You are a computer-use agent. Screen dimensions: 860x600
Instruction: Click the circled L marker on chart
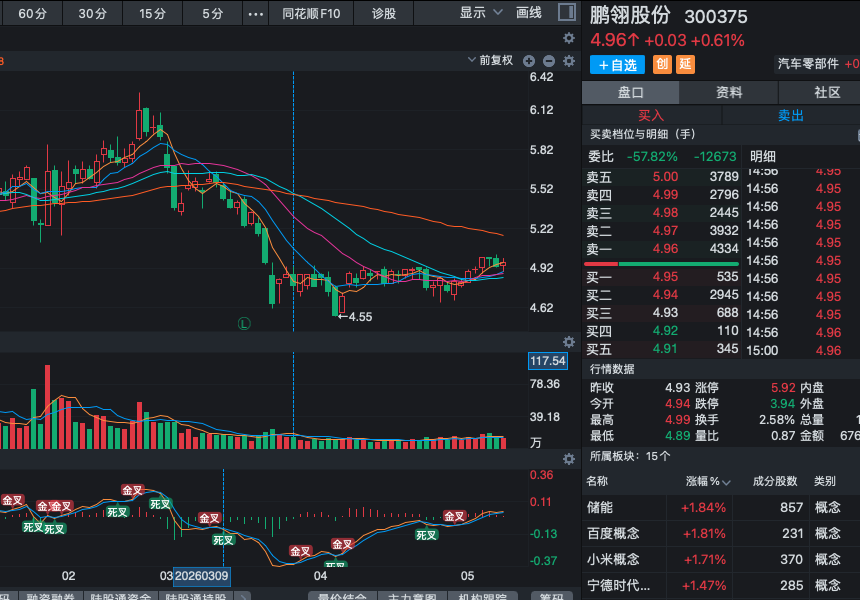[244, 324]
